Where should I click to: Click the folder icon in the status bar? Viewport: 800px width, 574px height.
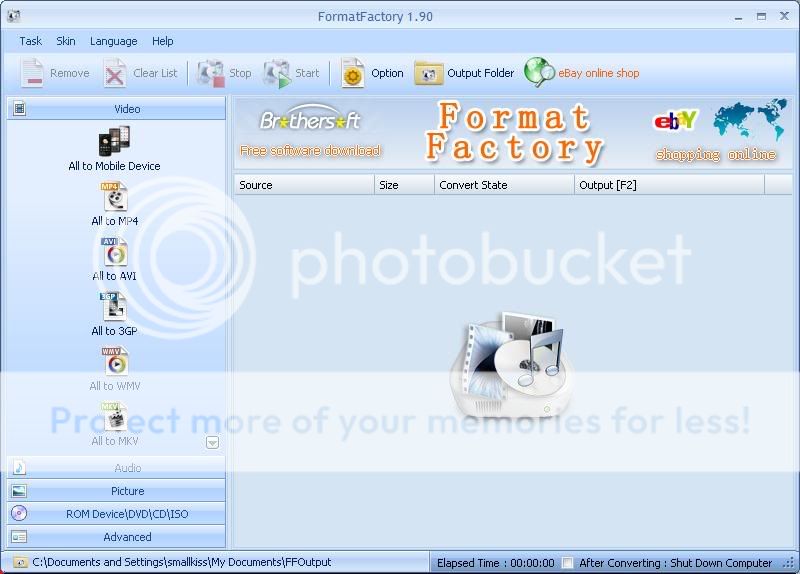coord(20,562)
